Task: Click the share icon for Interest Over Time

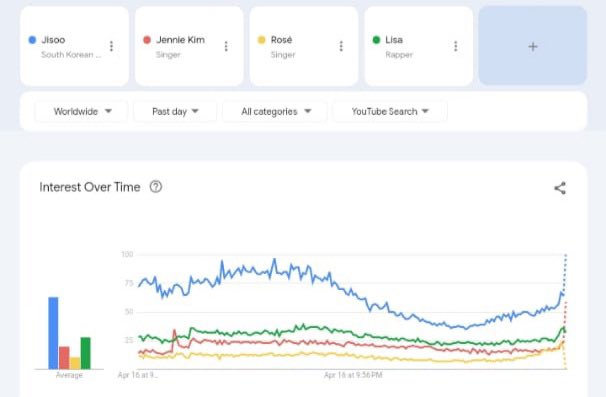Action: click(560, 188)
